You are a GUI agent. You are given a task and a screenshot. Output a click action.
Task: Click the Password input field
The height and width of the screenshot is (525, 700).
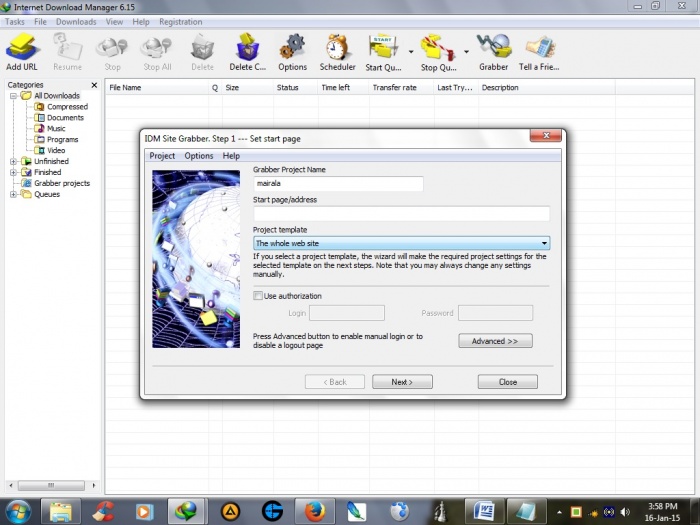pyautogui.click(x=496, y=313)
